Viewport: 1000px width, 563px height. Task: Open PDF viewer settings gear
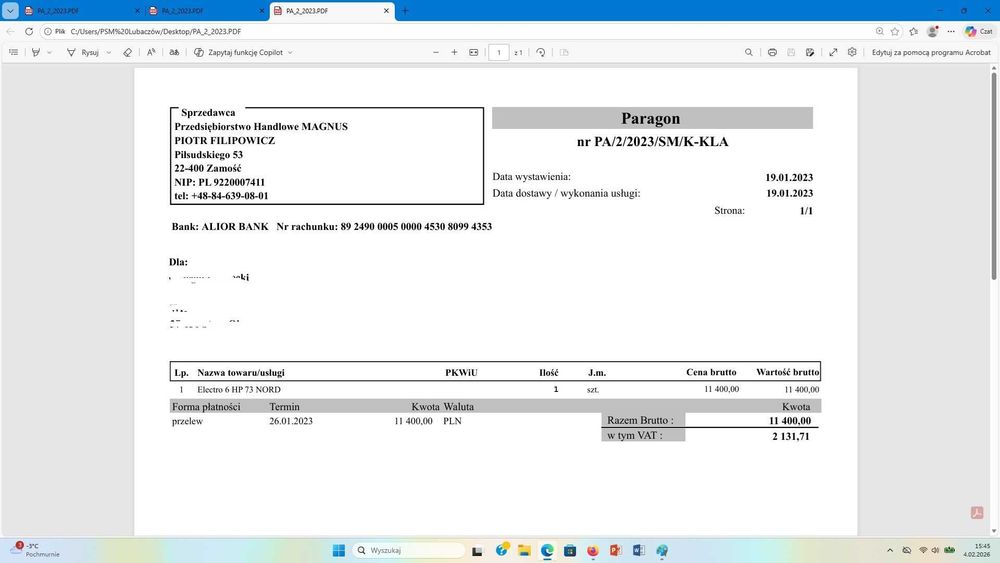coord(852,52)
